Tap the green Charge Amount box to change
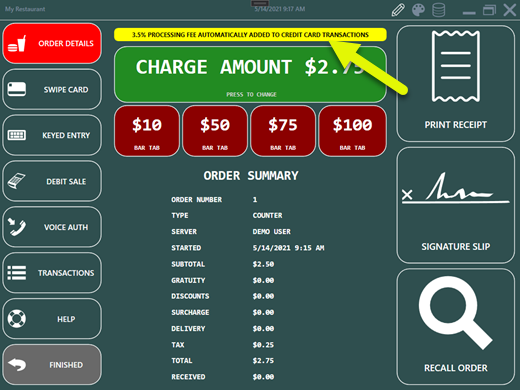This screenshot has height=390, width=520. (250, 74)
